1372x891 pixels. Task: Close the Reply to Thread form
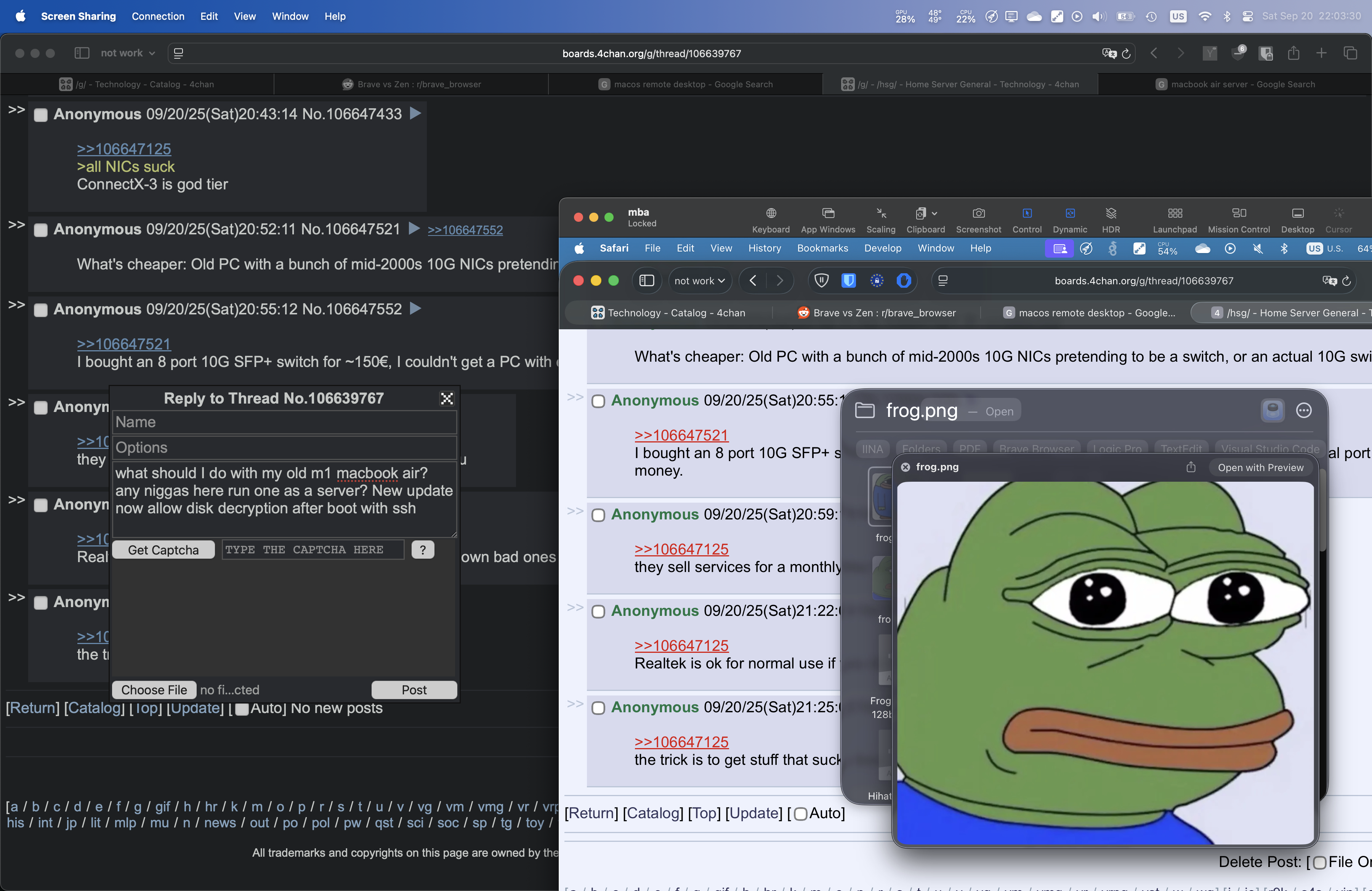click(x=447, y=398)
